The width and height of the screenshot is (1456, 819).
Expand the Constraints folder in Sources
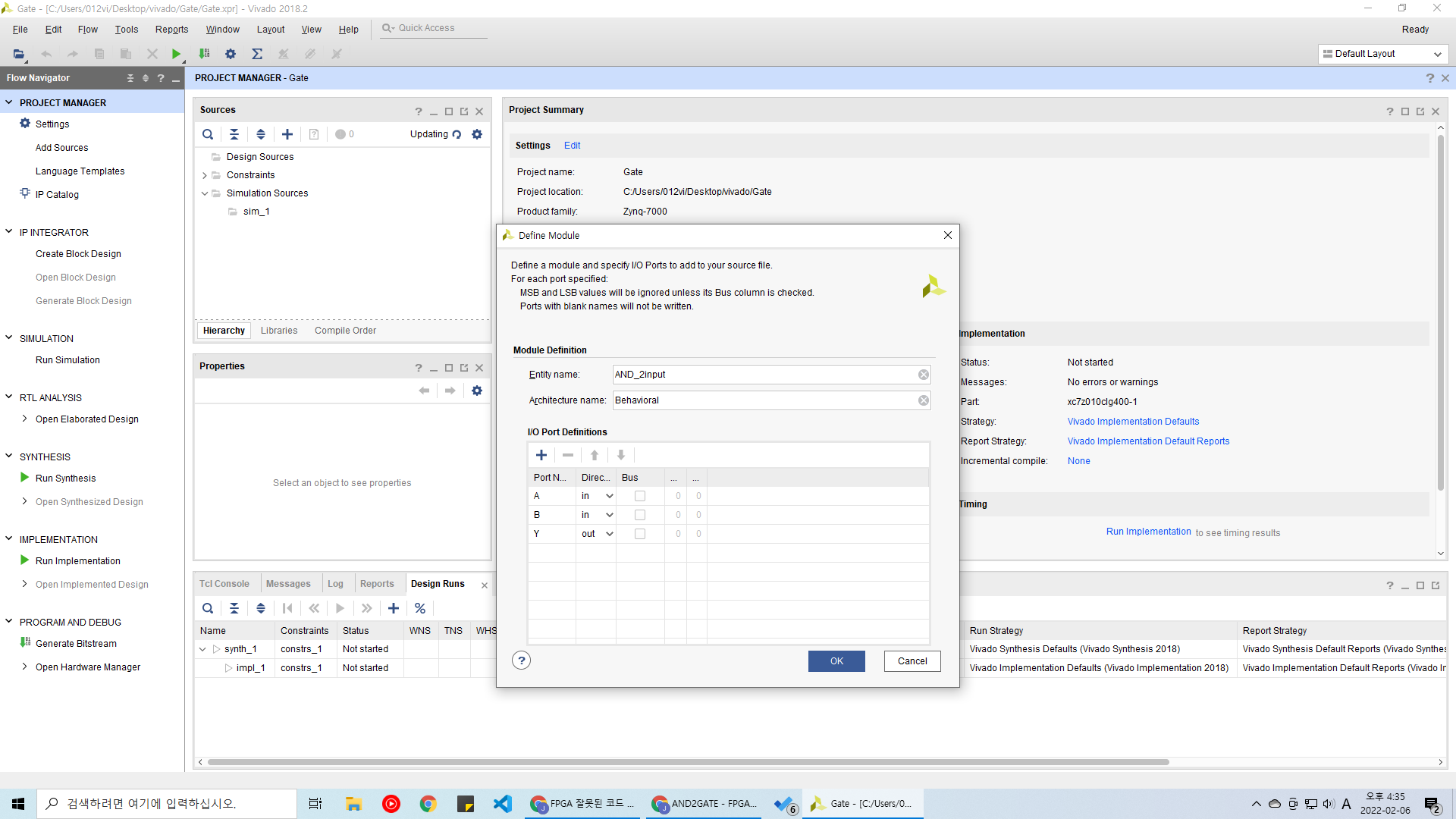pyautogui.click(x=205, y=175)
